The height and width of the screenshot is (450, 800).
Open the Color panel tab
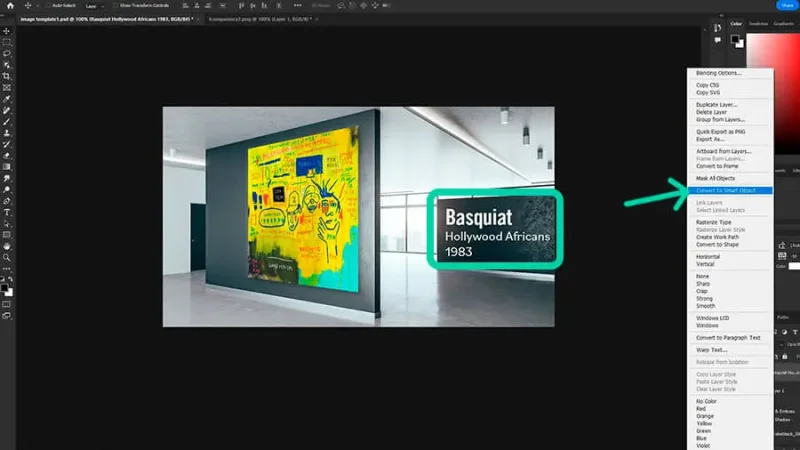(x=736, y=23)
